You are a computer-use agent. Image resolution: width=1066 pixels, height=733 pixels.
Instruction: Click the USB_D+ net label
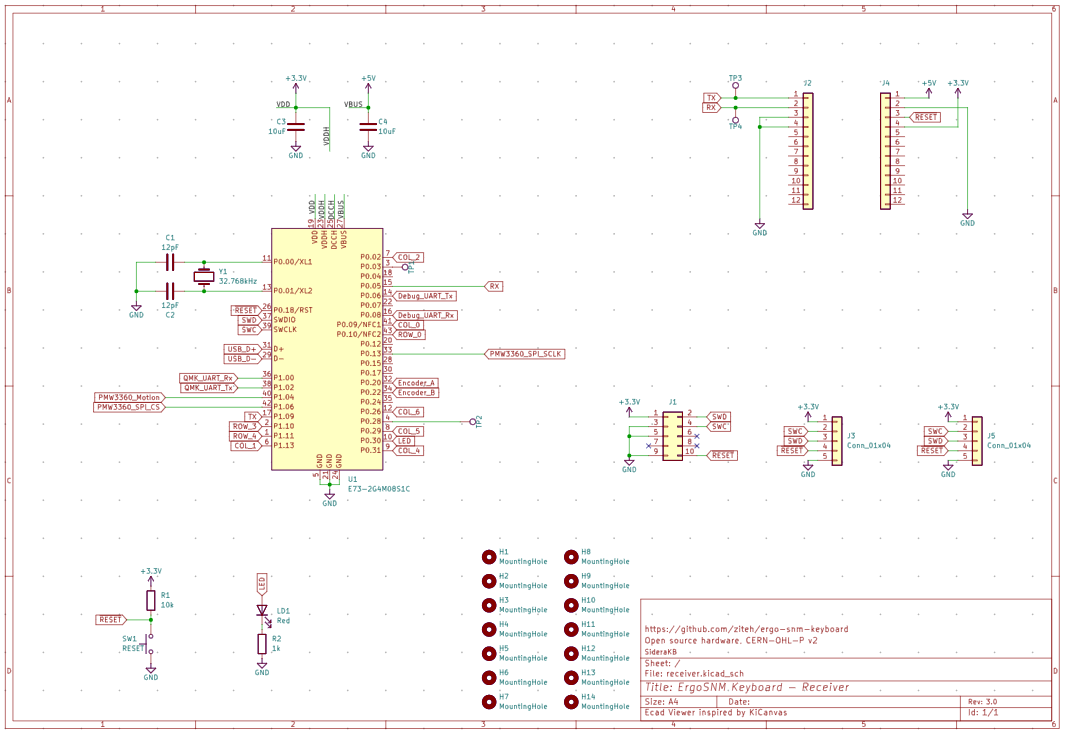tap(242, 350)
